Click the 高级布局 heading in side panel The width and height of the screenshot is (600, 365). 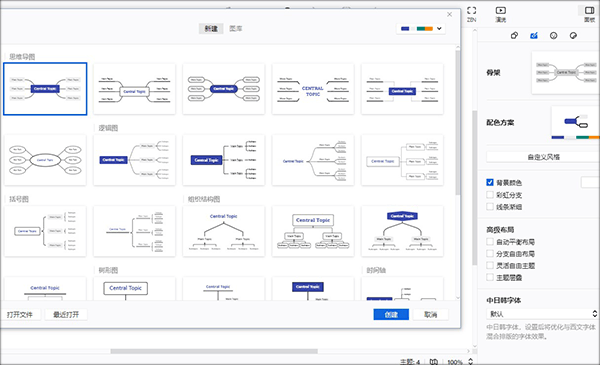pyautogui.click(x=500, y=230)
